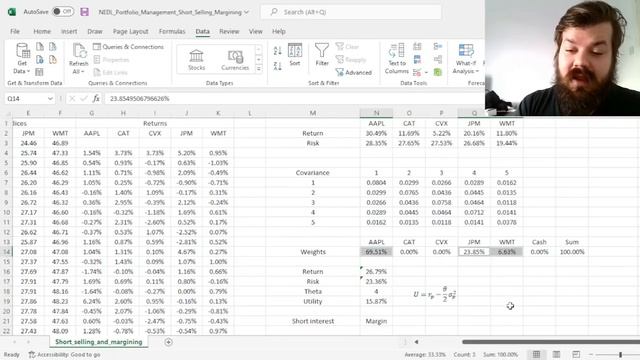Screen dimensions: 640x360
Task: Click Advanced filter option
Action: coord(353,72)
